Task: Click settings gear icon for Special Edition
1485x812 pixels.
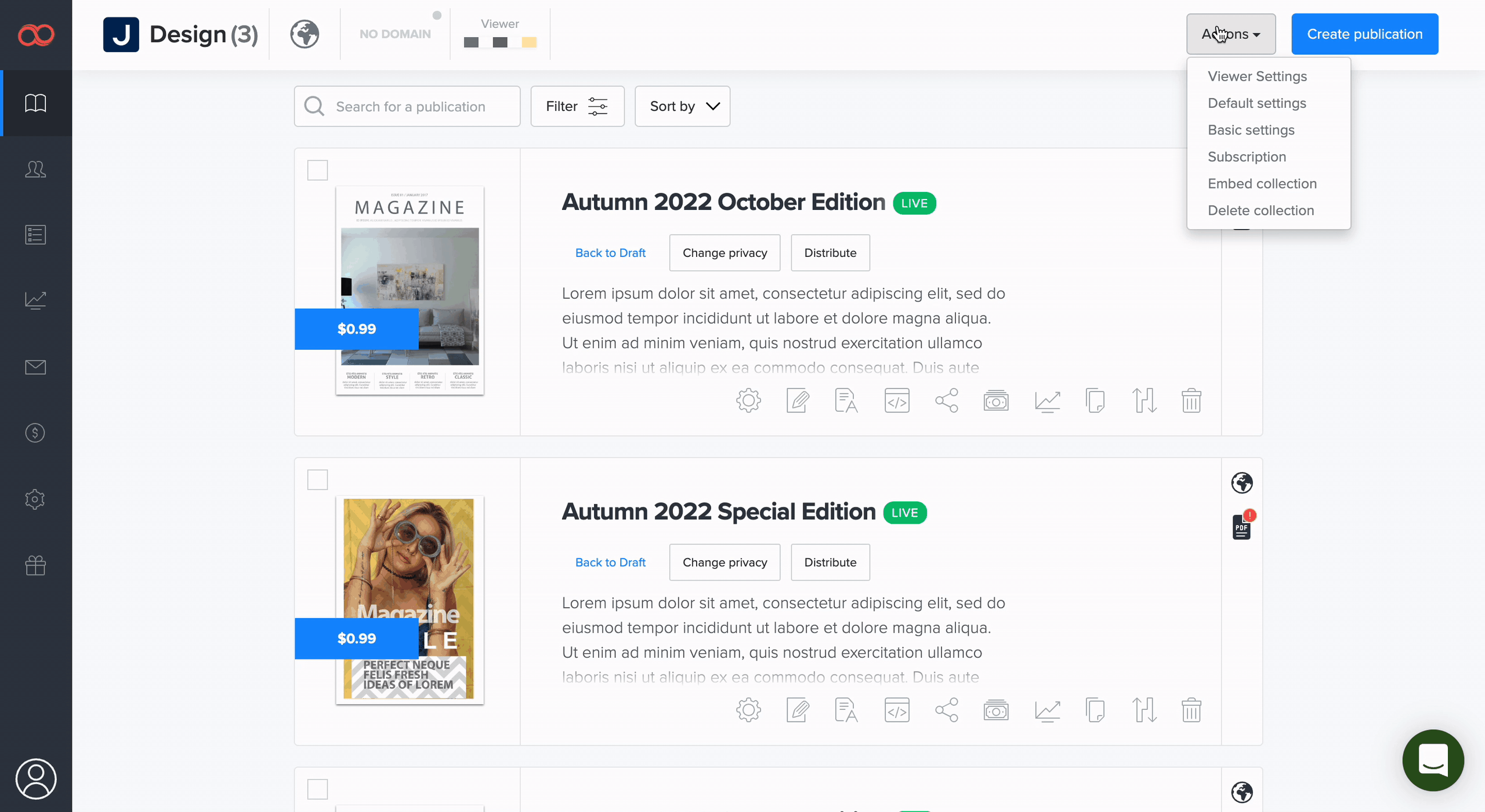Action: tap(748, 710)
